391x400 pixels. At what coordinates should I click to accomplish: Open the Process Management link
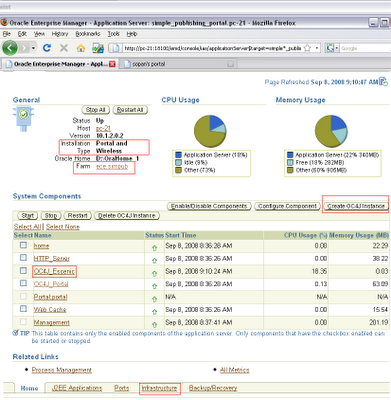tap(62, 370)
